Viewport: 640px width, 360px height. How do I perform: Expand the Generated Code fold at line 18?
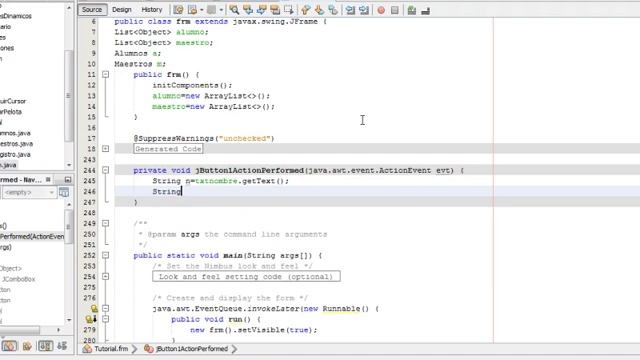(x=106, y=149)
